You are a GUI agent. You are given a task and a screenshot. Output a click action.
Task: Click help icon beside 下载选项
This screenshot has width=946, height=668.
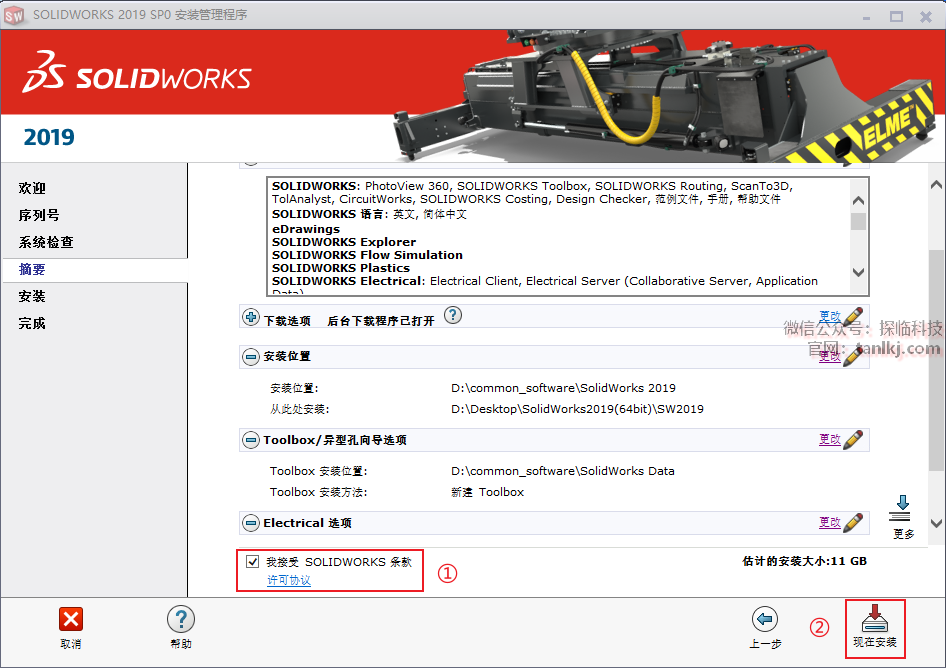452,315
